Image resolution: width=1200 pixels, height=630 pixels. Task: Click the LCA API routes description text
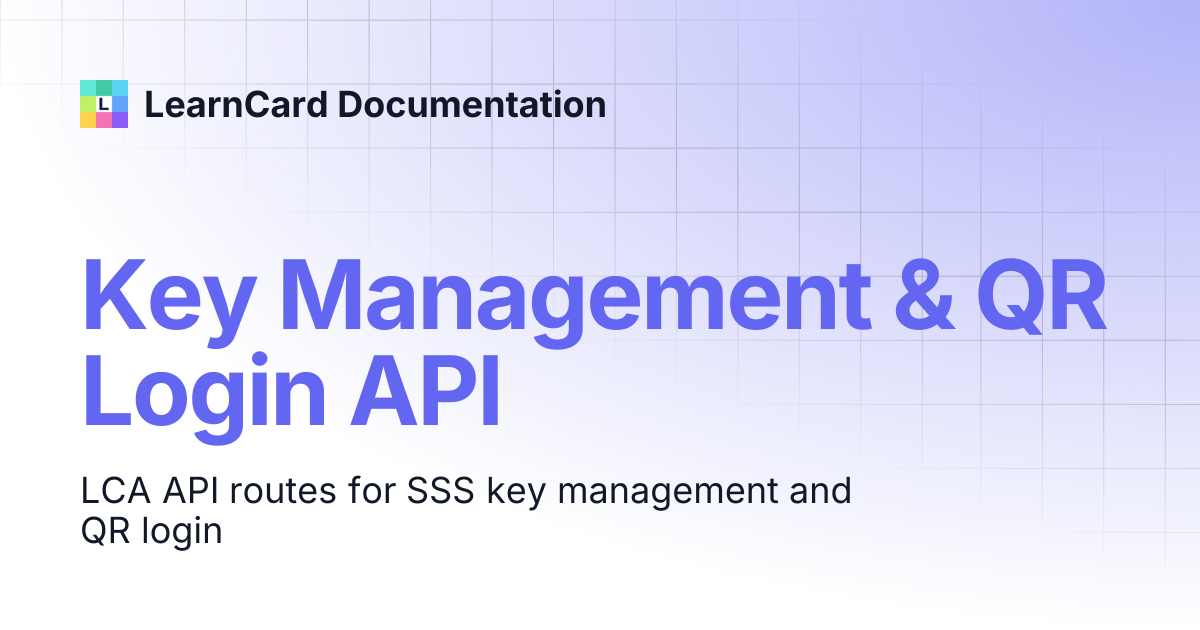[x=465, y=511]
